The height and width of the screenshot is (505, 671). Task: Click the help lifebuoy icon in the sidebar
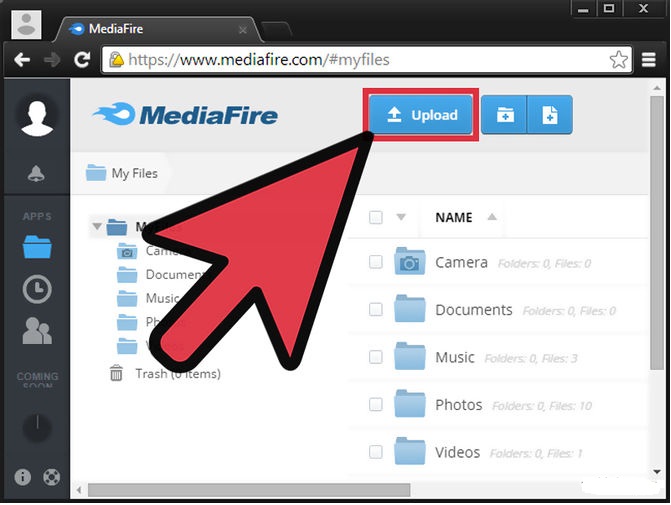51,477
